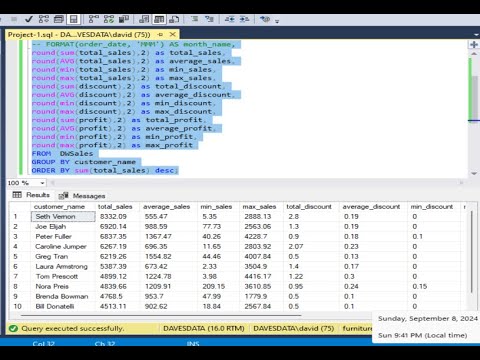The image size is (480, 360).
Task: Display the estimated execution plan
Action: click(44, 19)
